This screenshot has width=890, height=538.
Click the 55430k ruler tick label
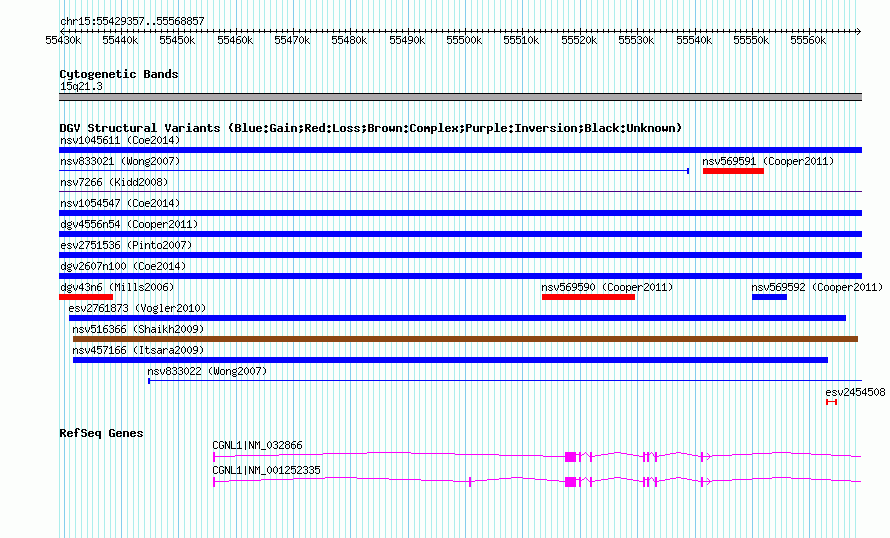tap(63, 40)
